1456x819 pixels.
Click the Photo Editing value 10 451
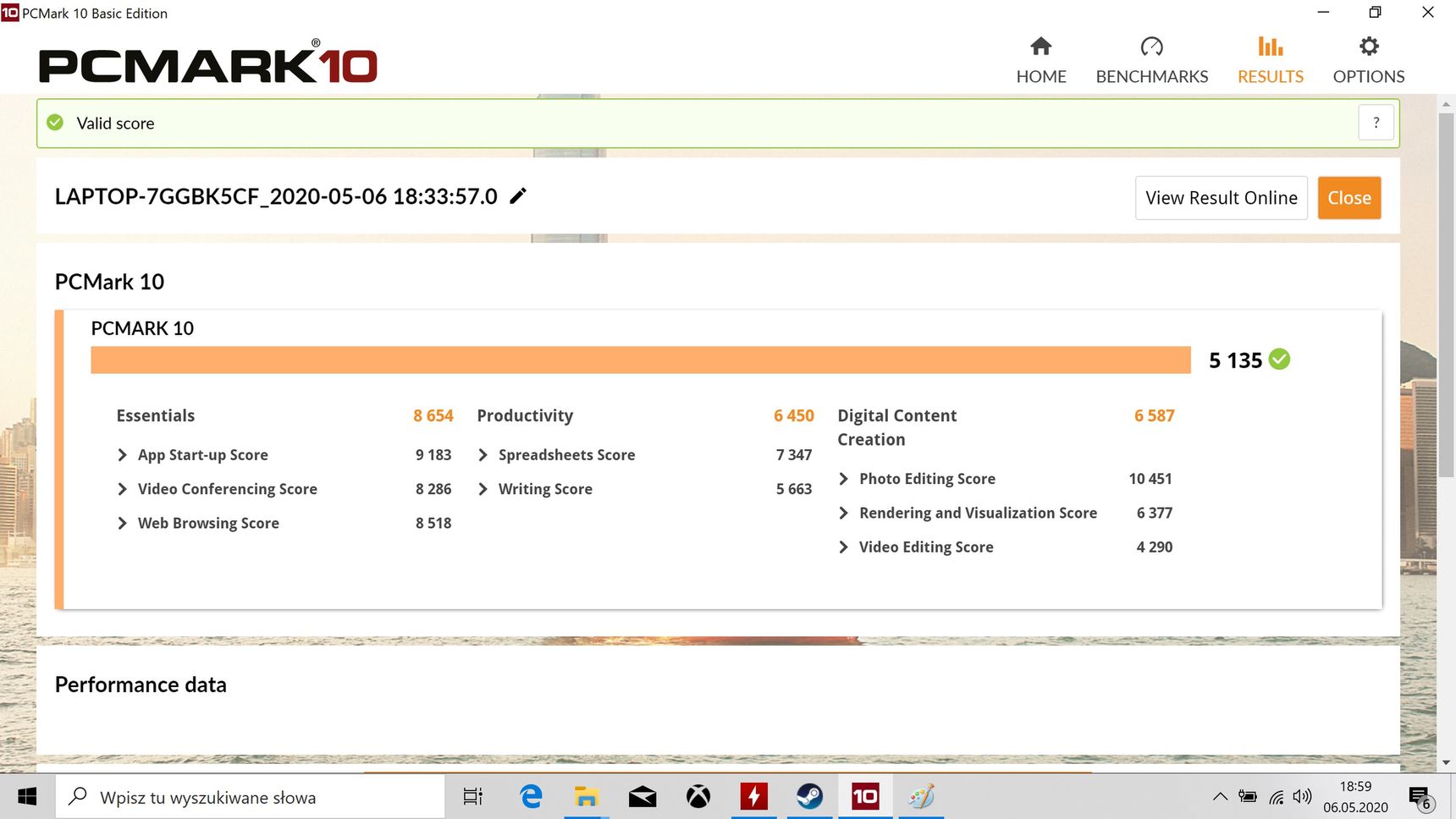click(x=1150, y=479)
